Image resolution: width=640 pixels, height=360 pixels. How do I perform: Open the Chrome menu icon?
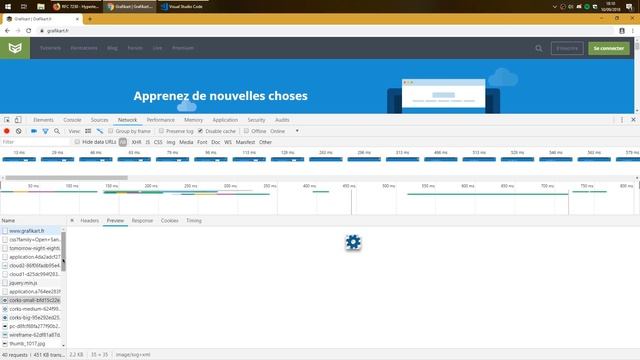pyautogui.click(x=633, y=31)
